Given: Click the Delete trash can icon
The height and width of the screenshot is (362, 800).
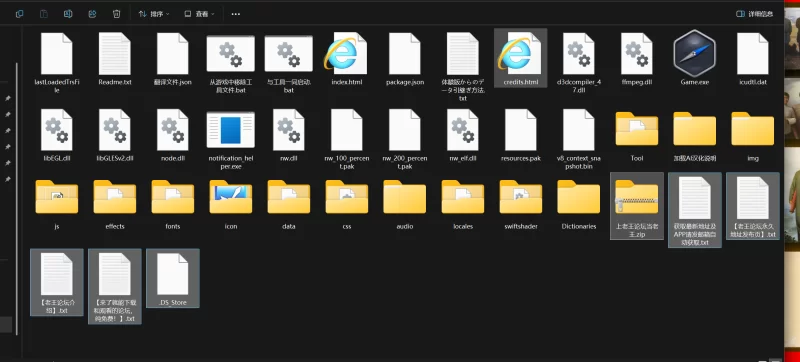Looking at the screenshot, I should click(x=116, y=14).
